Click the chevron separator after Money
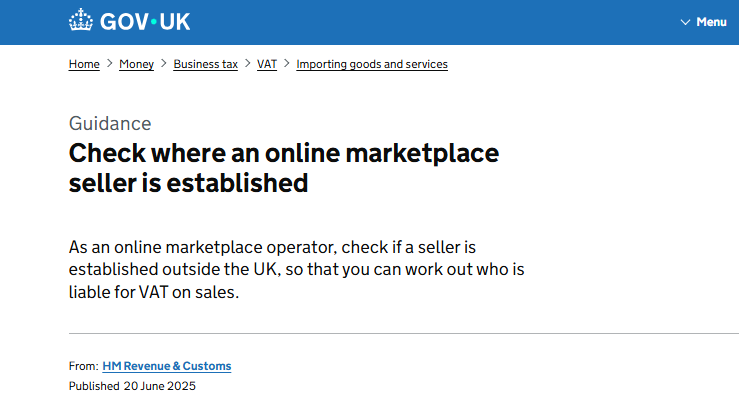The width and height of the screenshot is (739, 414). pos(164,64)
